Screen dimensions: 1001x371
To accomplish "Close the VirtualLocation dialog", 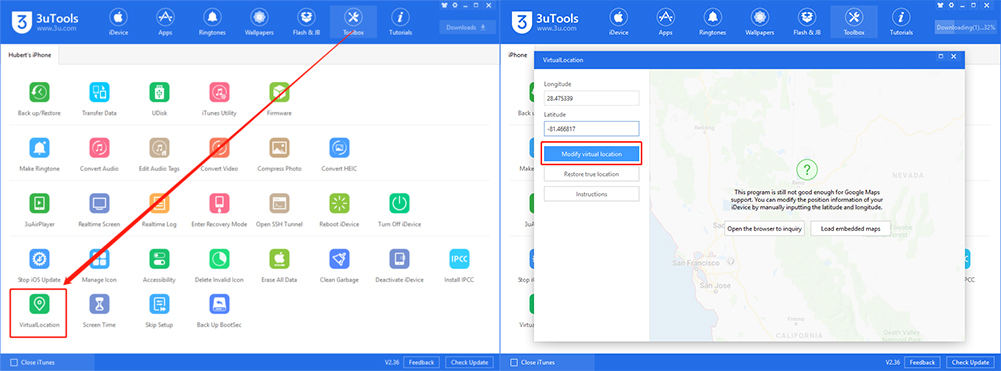I will (x=954, y=57).
